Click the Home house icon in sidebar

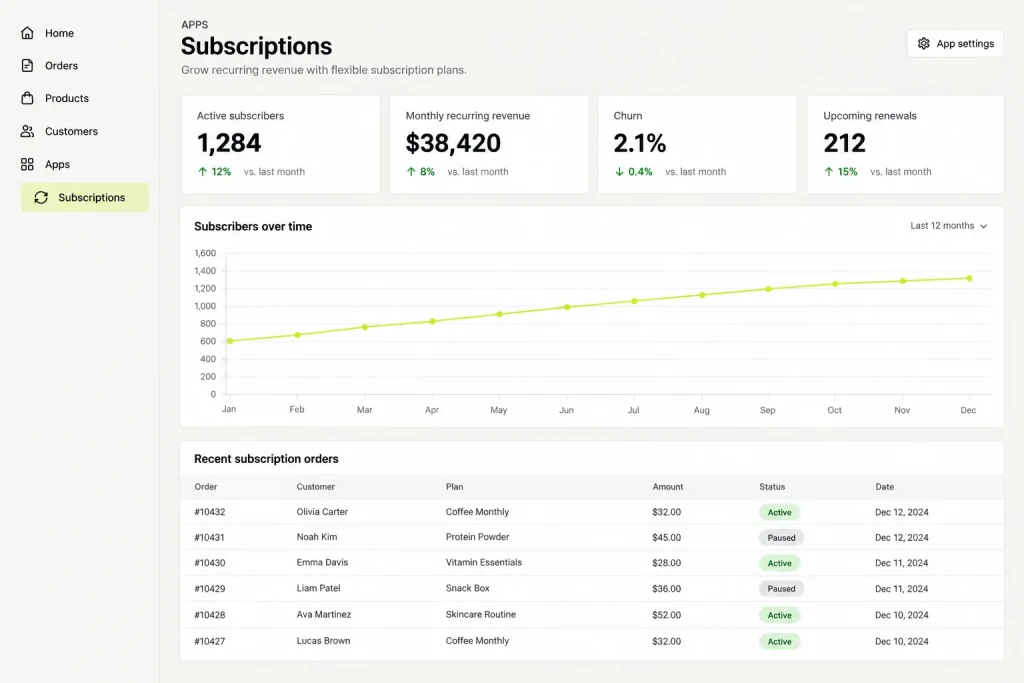click(27, 33)
